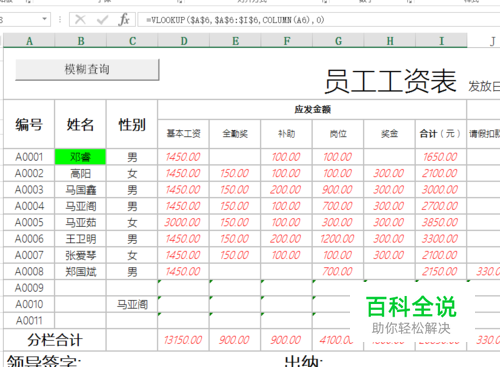Screen dimensions: 500x367
Task: Select column C header
Action: coord(132,41)
